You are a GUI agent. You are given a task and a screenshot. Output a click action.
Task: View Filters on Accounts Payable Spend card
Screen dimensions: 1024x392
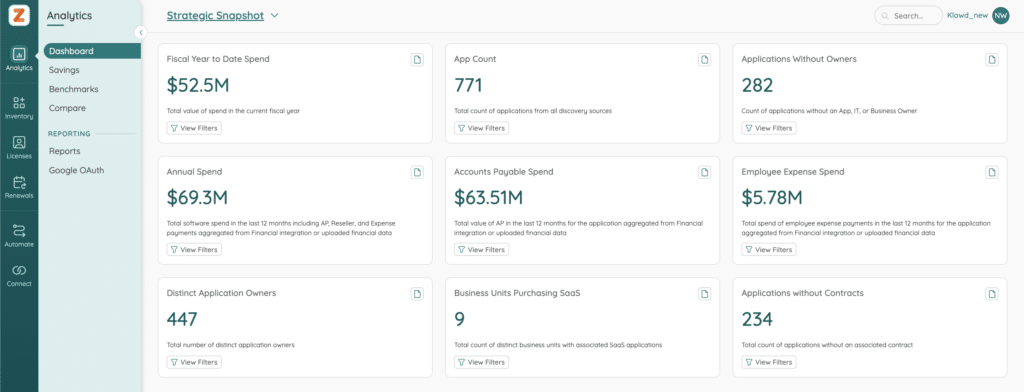pos(481,250)
